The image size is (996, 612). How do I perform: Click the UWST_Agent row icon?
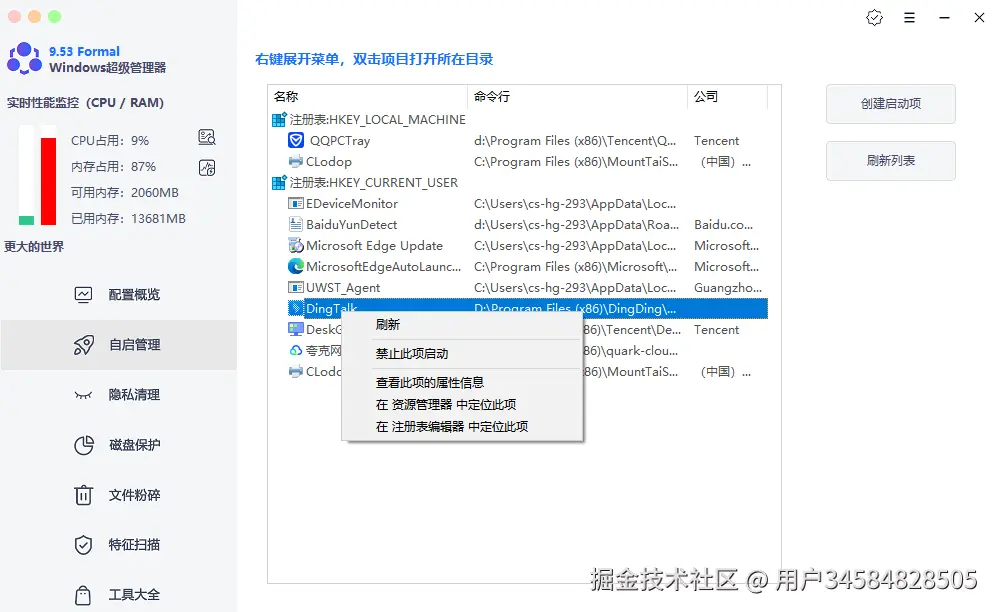[295, 287]
